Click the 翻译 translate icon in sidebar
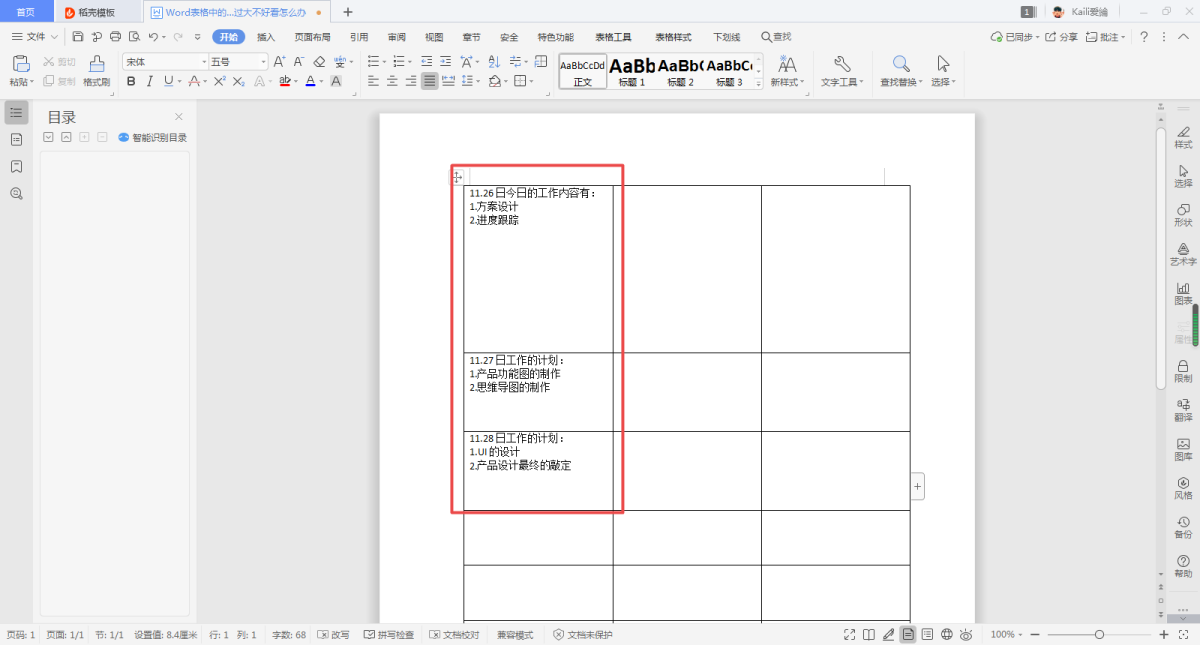 tap(1183, 409)
